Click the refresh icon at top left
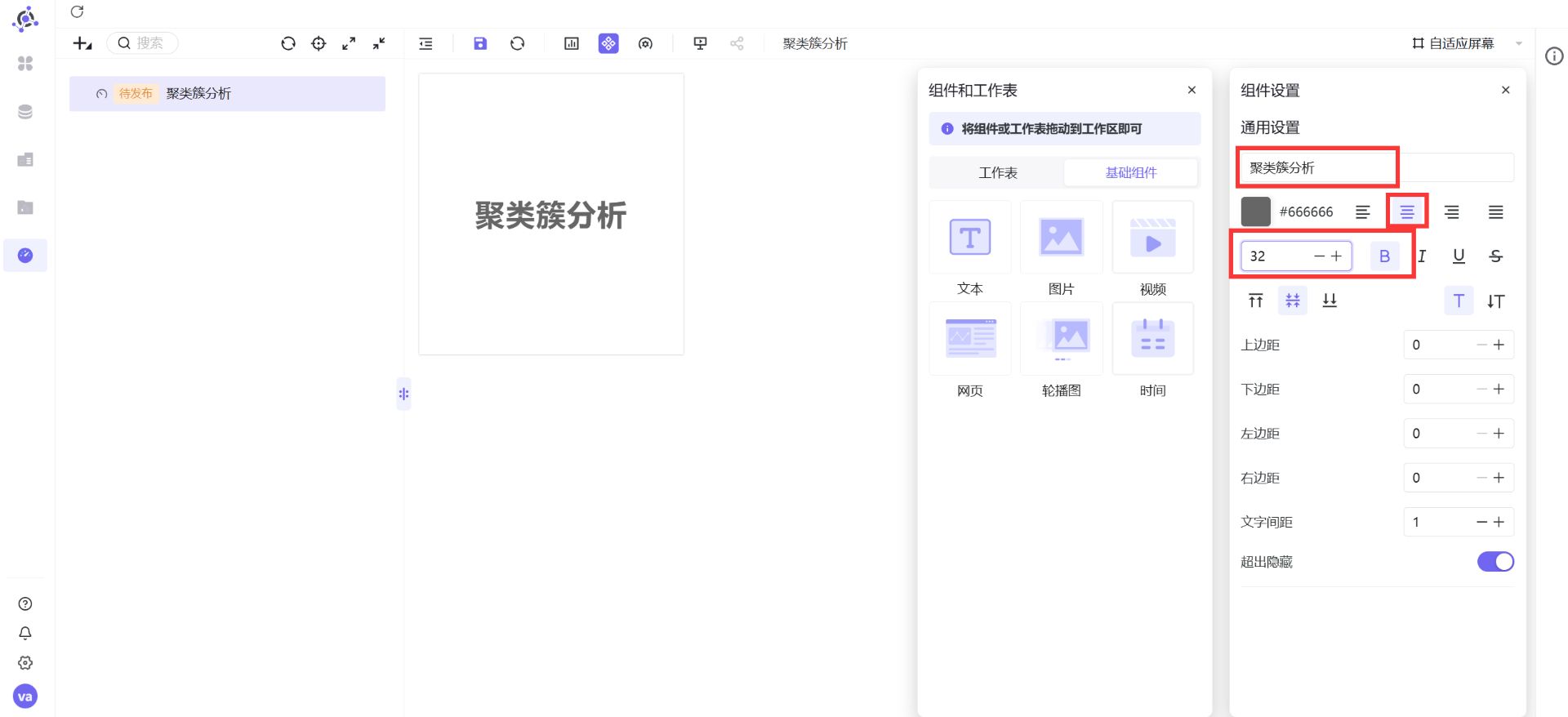 pyautogui.click(x=77, y=11)
